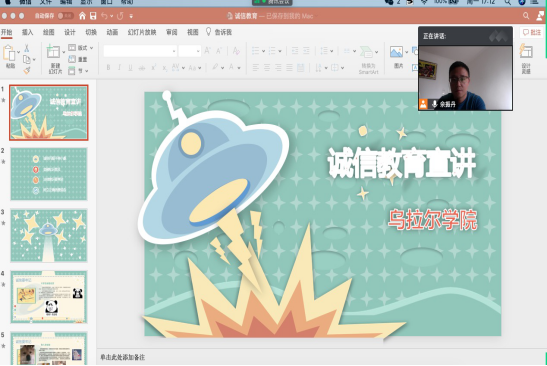Open the Slide Show ribbon tab
The height and width of the screenshot is (366, 547).
coord(142,32)
